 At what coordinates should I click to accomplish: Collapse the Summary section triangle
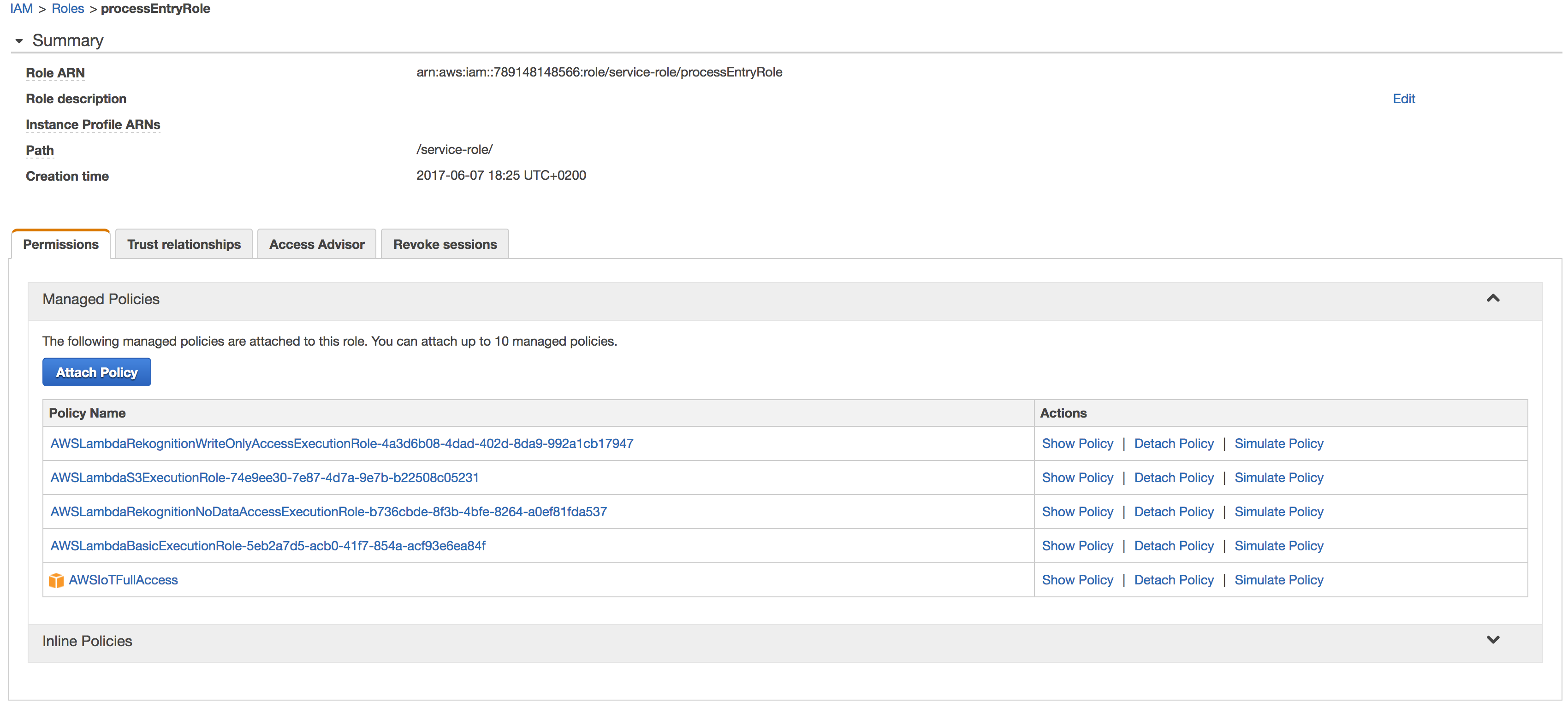point(19,41)
